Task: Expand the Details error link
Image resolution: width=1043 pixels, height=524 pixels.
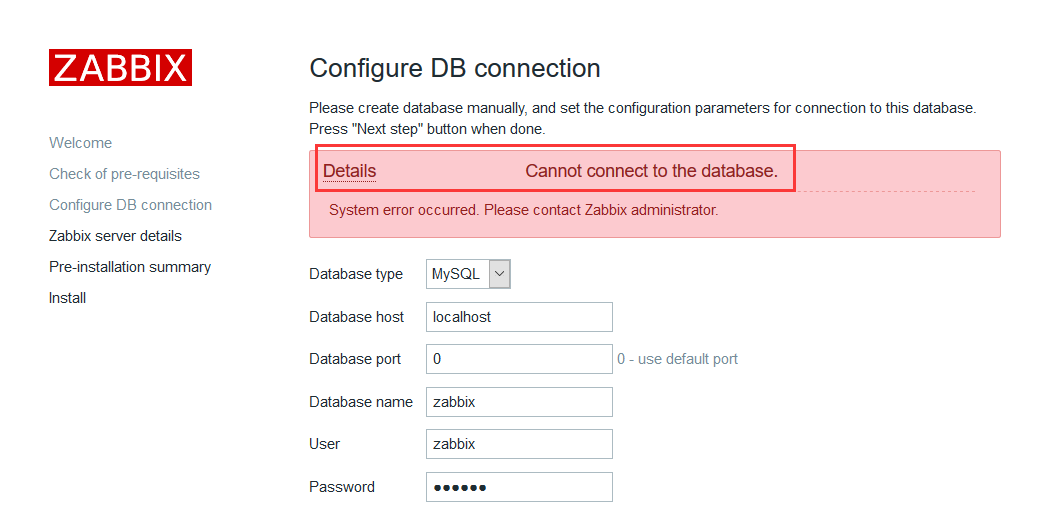Action: (x=349, y=171)
